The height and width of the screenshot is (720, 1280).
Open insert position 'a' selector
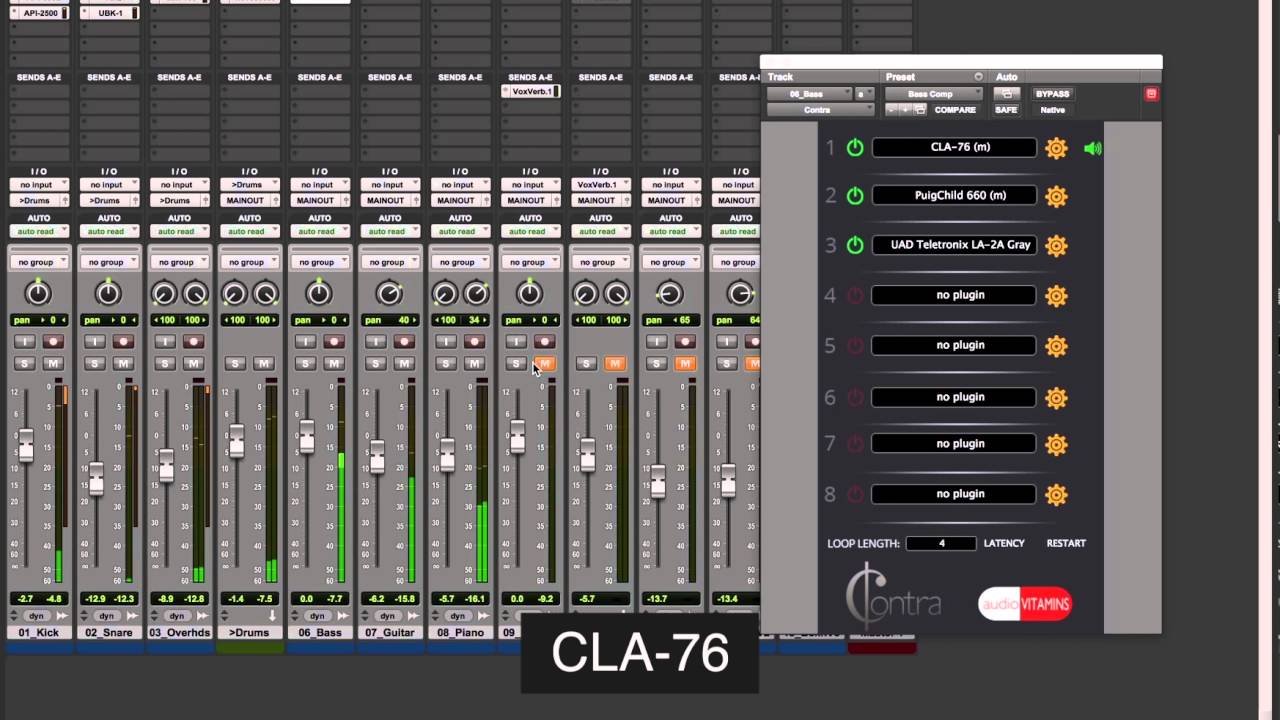point(863,94)
